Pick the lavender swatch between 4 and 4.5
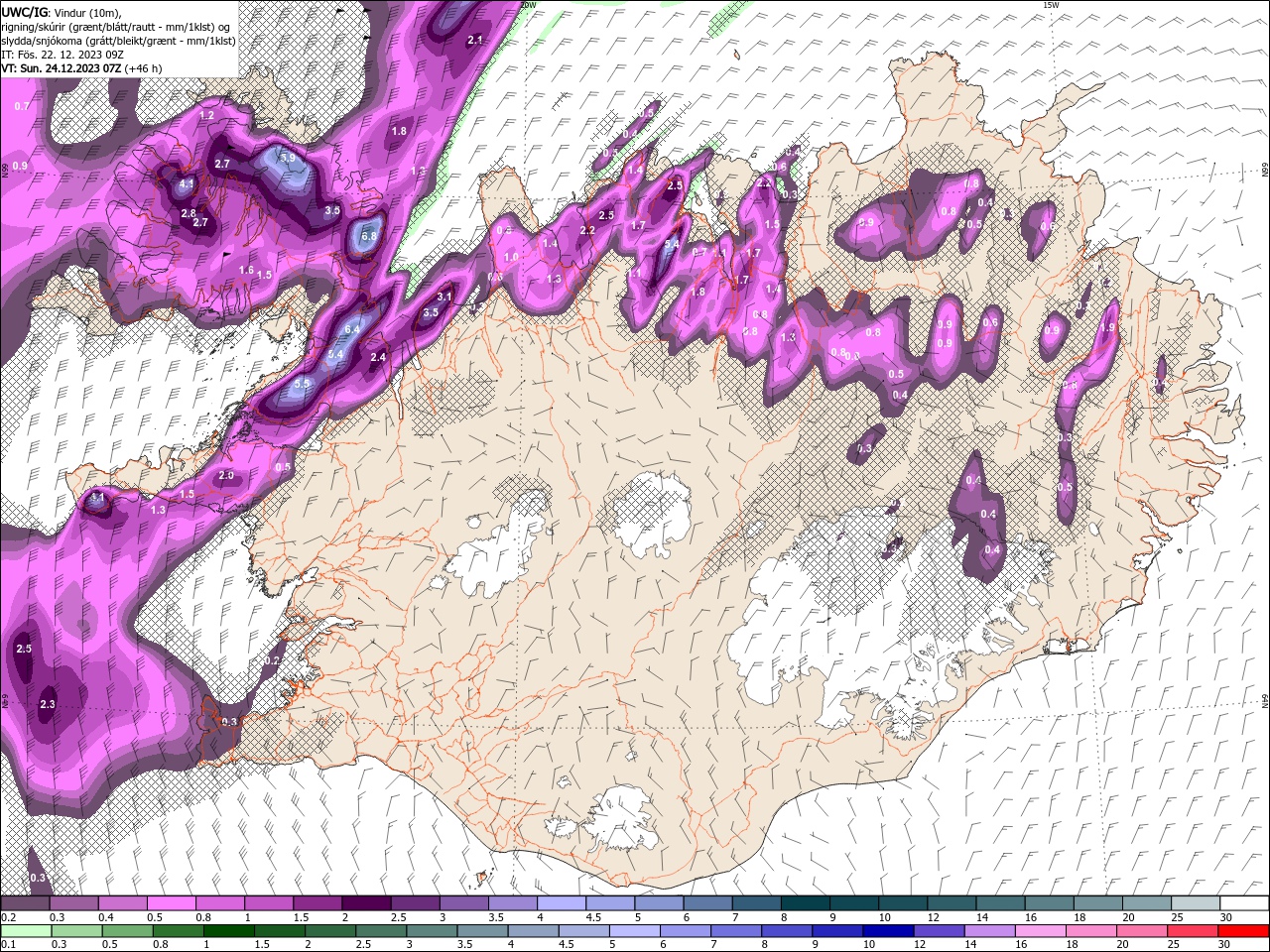Image resolution: width=1270 pixels, height=952 pixels. click(562, 903)
